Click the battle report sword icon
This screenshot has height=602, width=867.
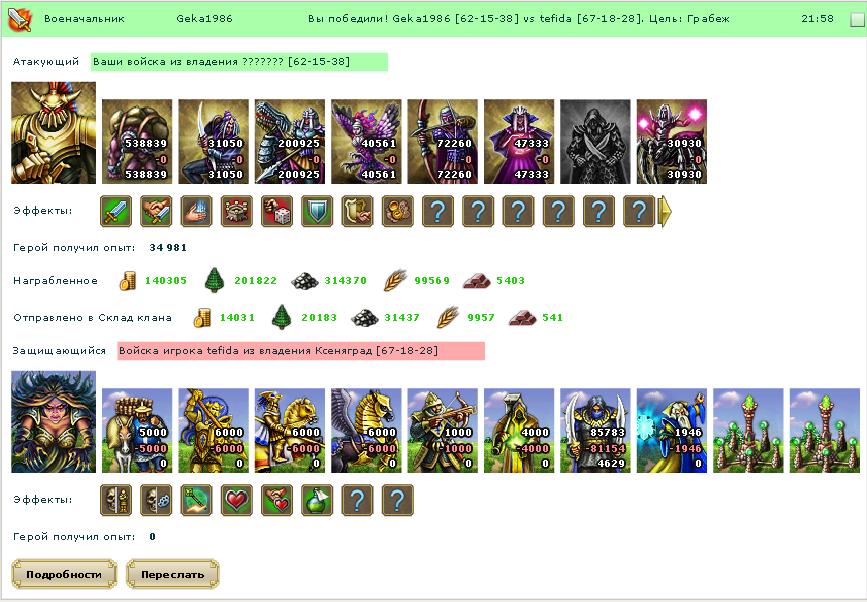[x=19, y=19]
